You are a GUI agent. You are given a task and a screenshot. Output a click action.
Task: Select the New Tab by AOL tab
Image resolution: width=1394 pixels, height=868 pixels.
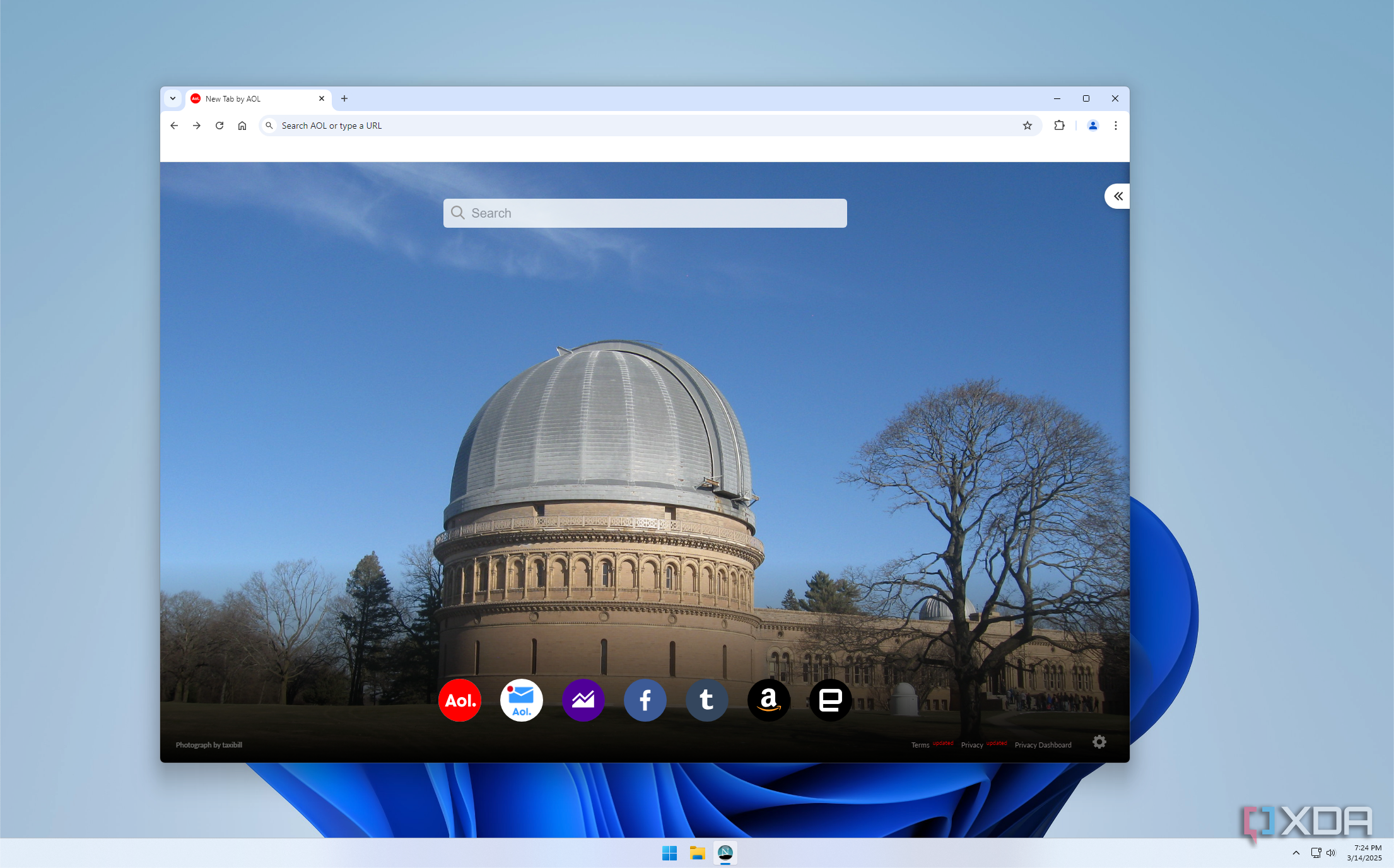tap(257, 98)
